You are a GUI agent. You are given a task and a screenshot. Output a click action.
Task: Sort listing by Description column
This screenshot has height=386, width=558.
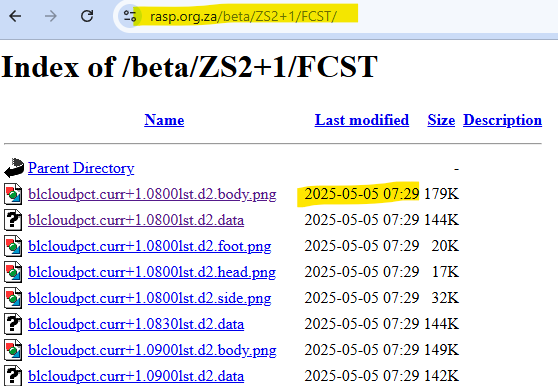click(502, 120)
